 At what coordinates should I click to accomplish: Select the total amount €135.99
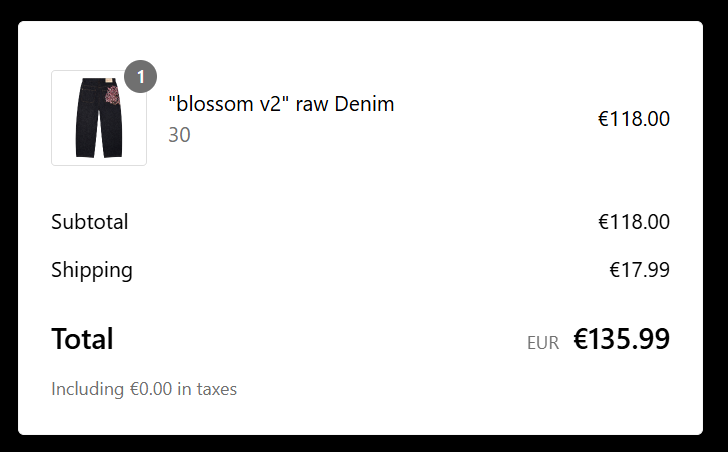(x=622, y=339)
